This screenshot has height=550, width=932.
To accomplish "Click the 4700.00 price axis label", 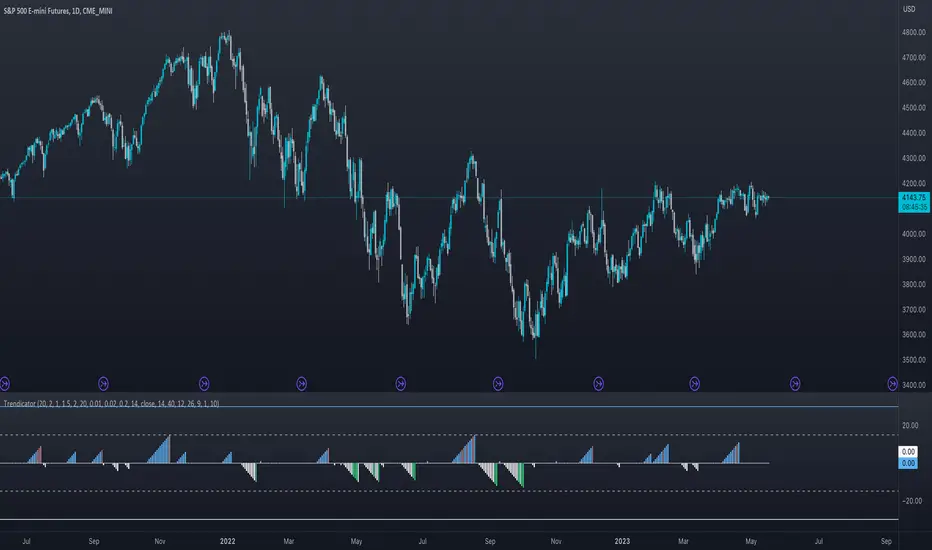I will 914,58.
